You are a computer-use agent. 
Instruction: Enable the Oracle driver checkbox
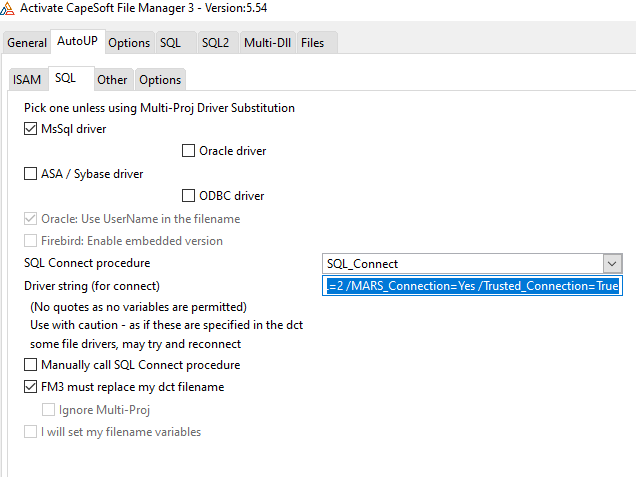[190, 151]
